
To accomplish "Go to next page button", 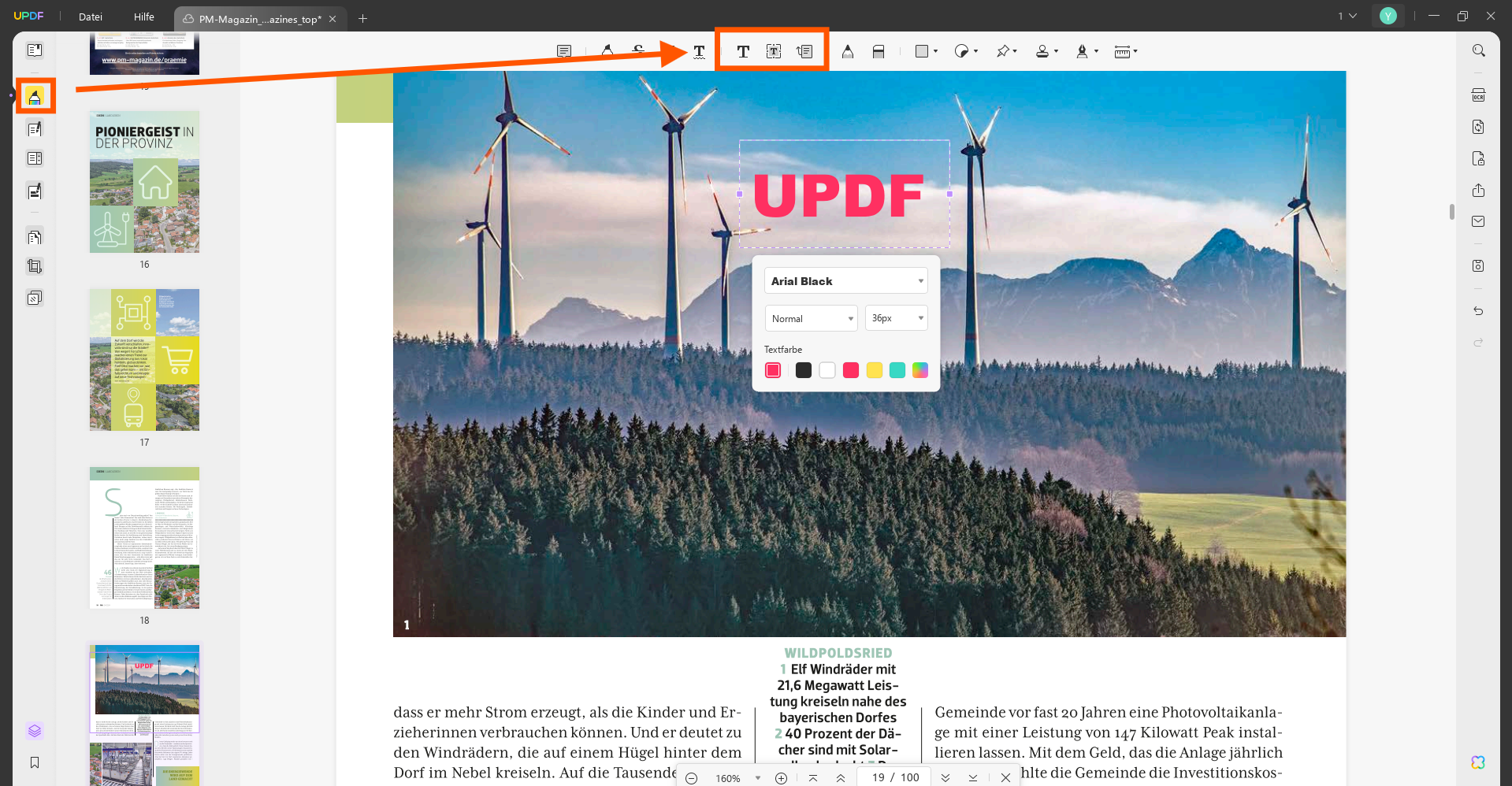I will tap(945, 778).
